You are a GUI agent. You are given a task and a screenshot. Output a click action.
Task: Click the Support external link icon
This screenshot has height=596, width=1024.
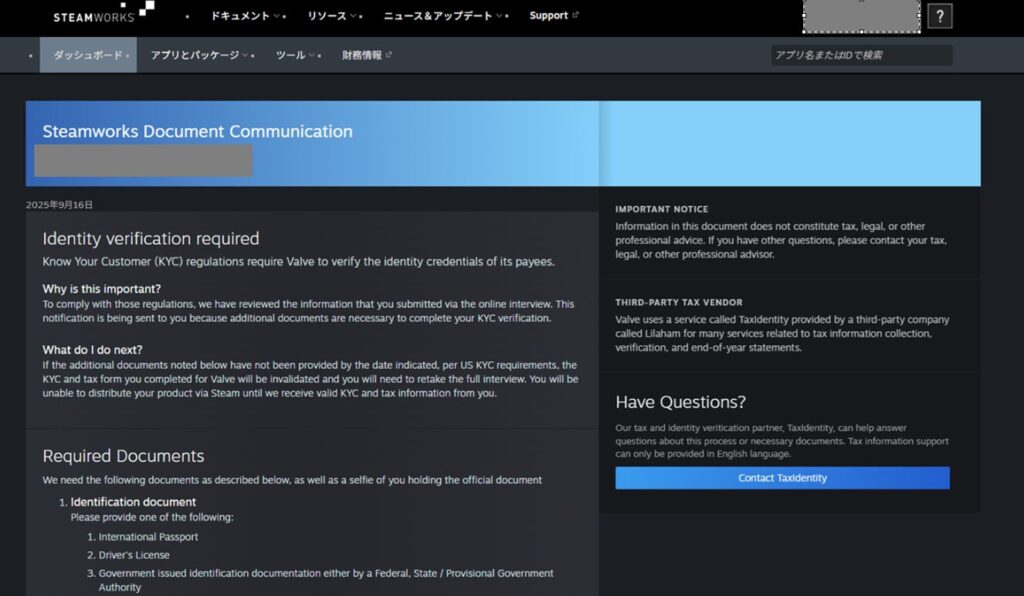[575, 15]
